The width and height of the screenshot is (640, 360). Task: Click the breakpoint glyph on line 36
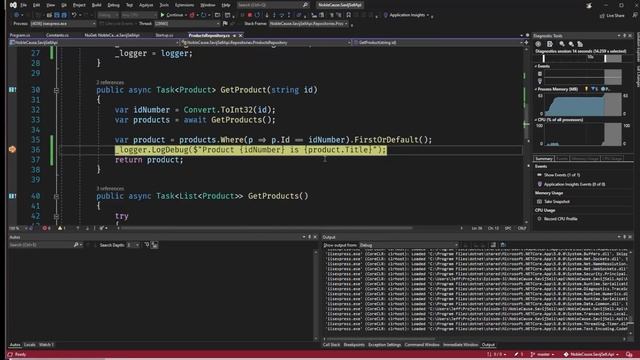pos(12,149)
